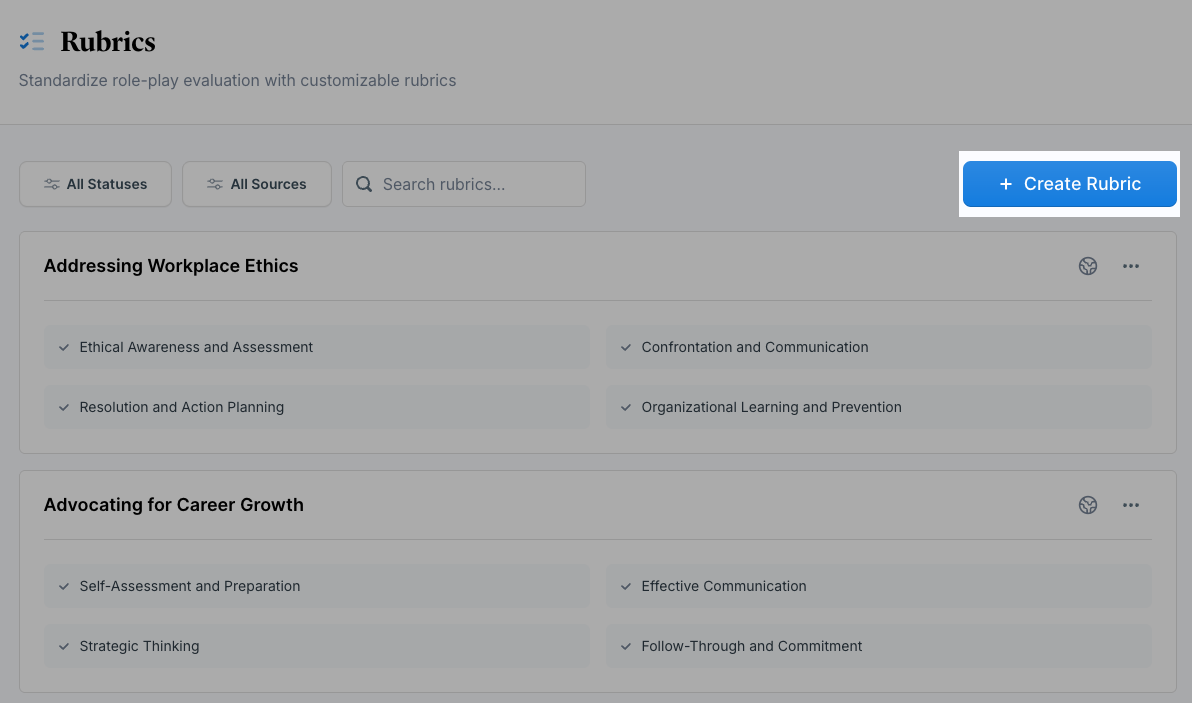Screen dimensions: 1192x703
Task: Click the Create Rubric button
Action: [1070, 184]
